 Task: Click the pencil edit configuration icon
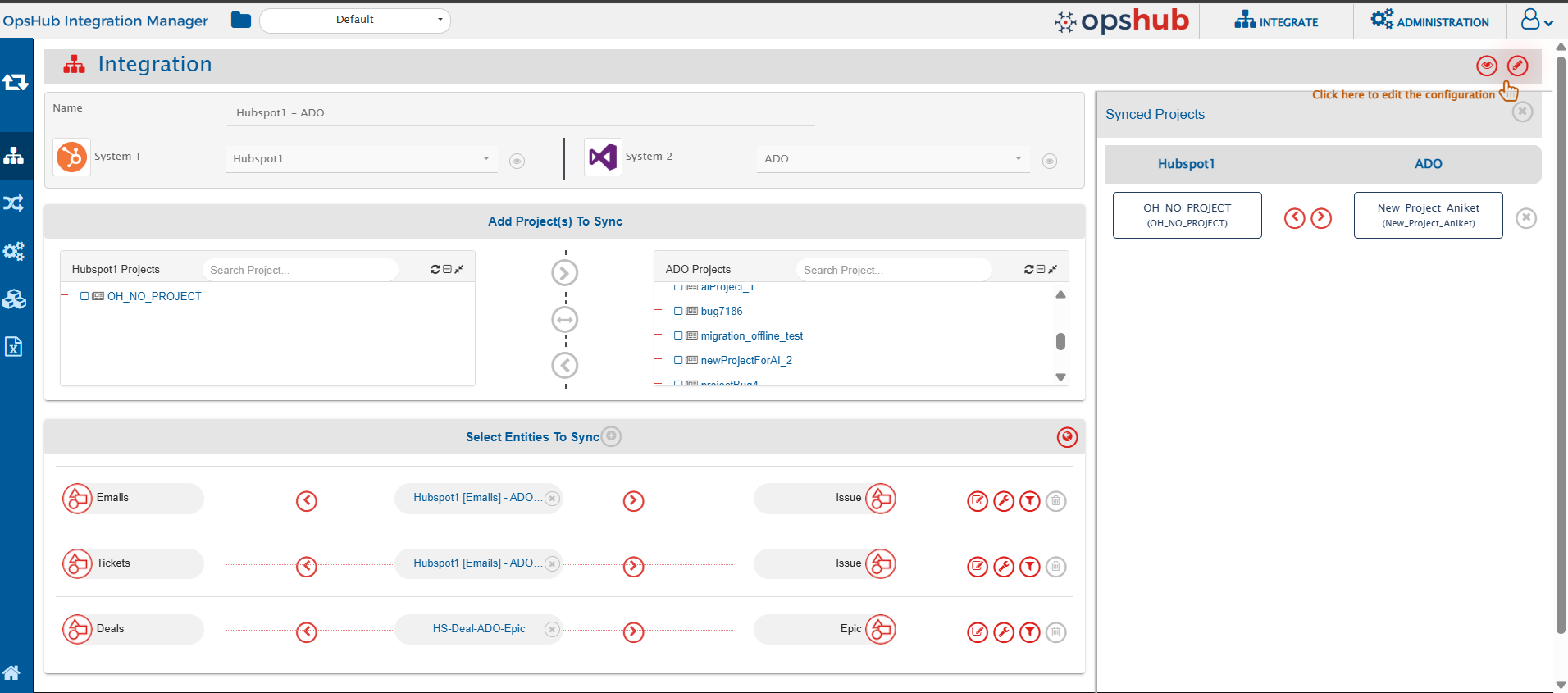pos(1517,66)
